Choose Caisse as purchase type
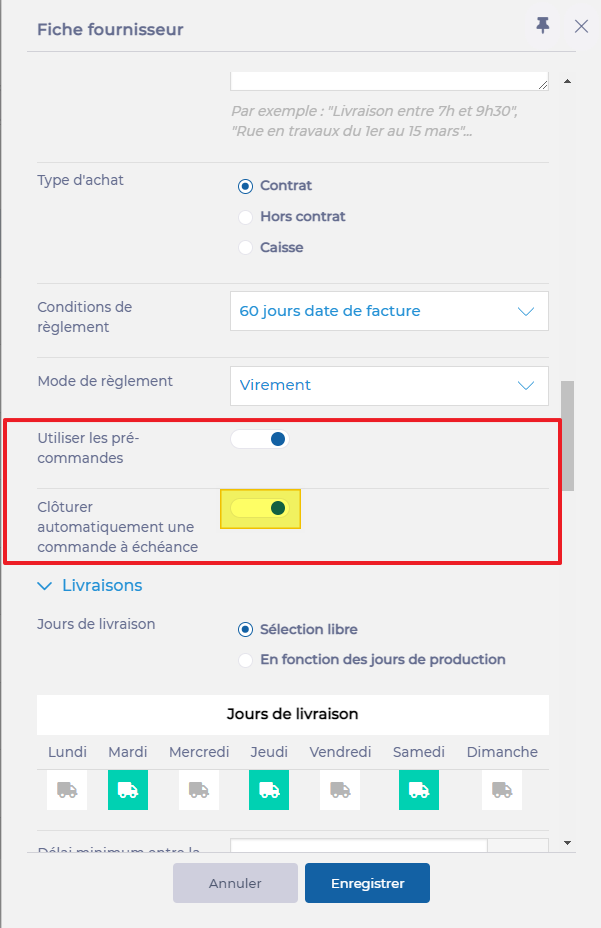 [x=246, y=248]
